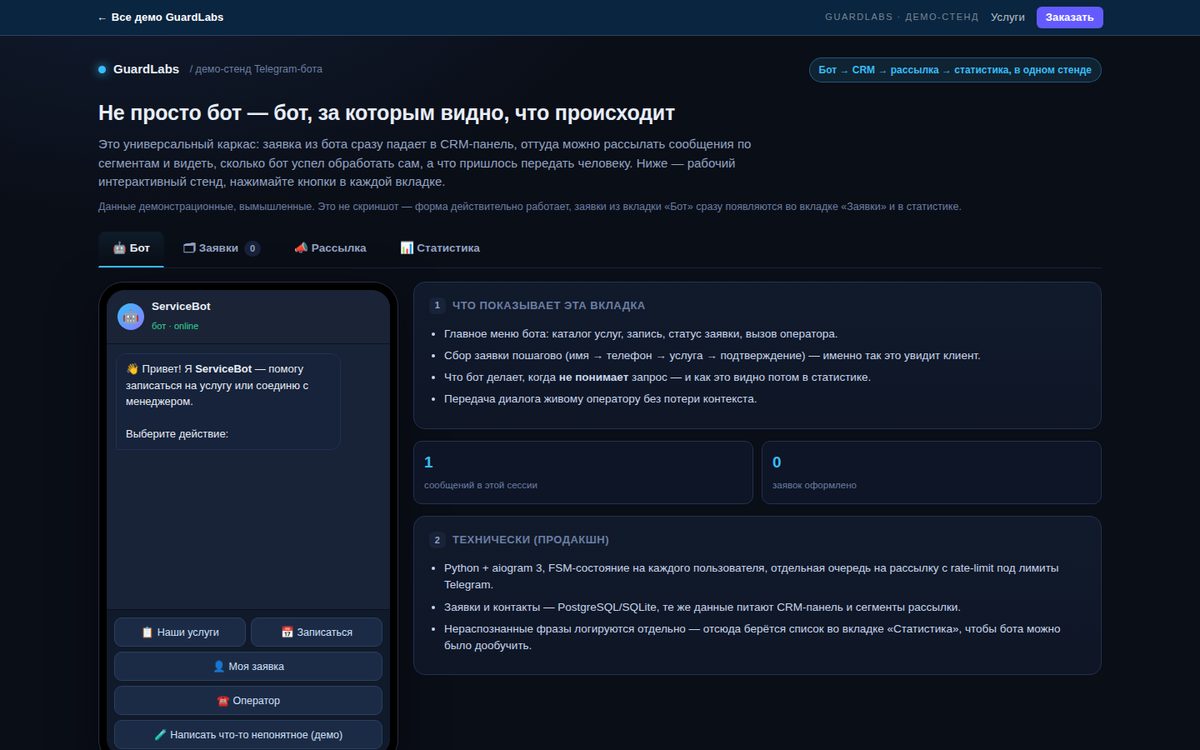
Task: Click the Python + aiogram 3 bullet
Action: [751, 576]
